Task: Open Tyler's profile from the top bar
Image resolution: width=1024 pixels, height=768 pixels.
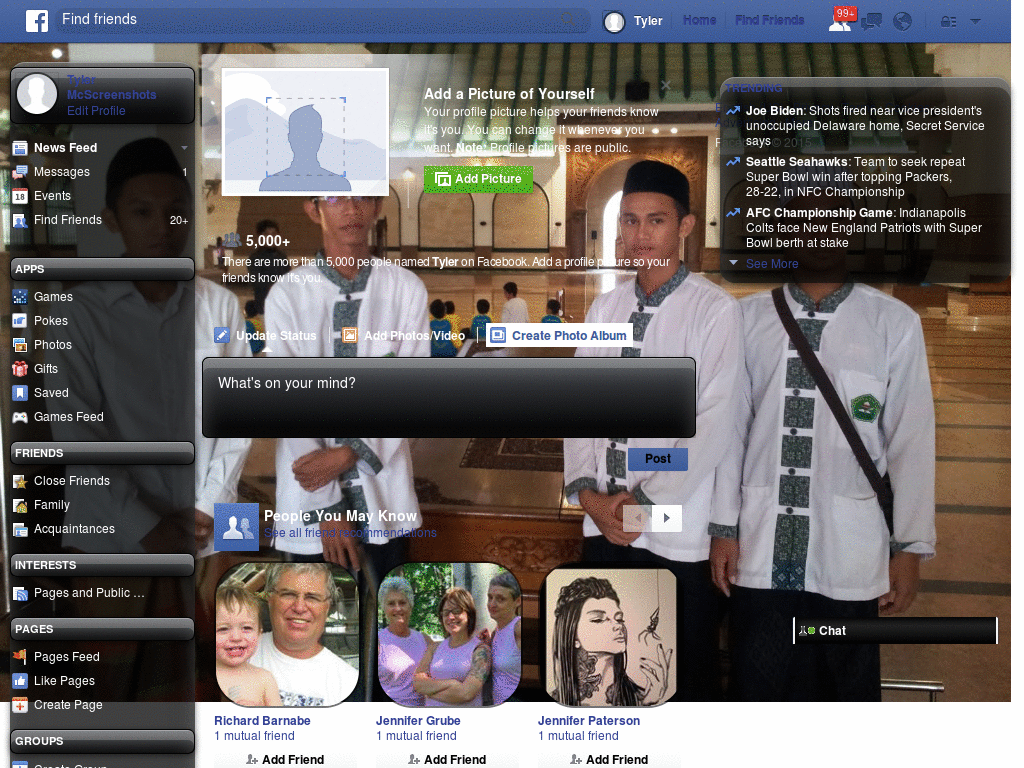Action: 633,21
